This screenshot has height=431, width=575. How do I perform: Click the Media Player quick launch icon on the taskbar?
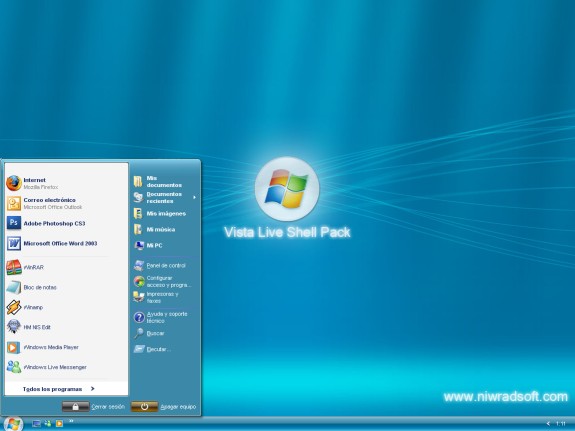point(59,424)
